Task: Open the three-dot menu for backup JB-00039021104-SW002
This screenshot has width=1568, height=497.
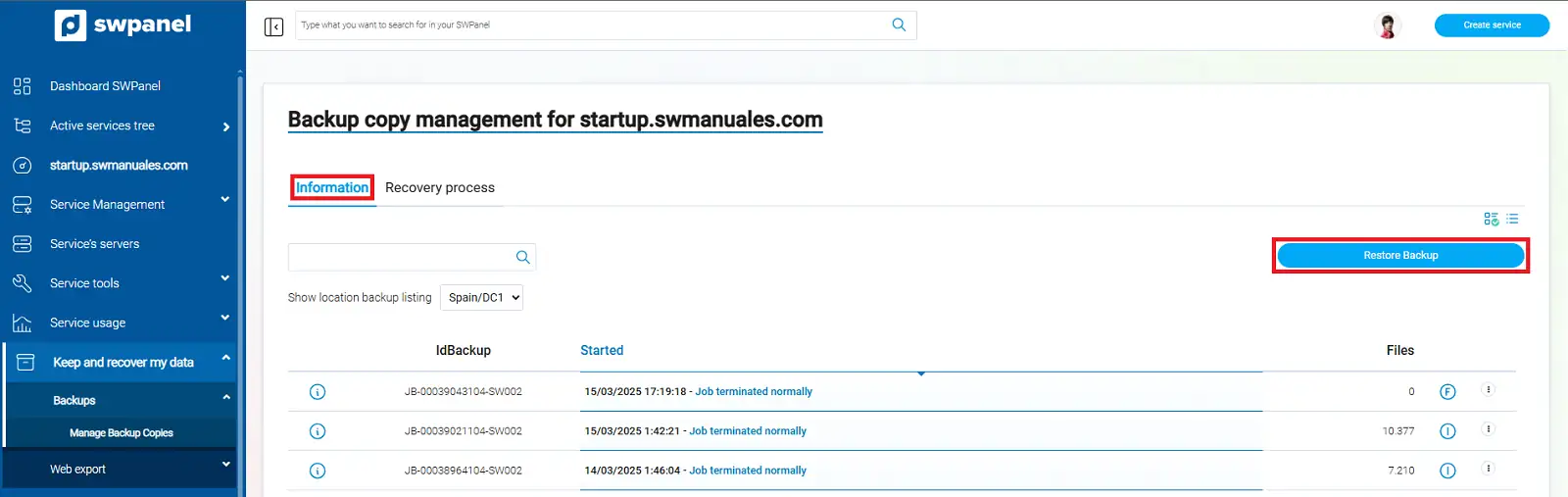Action: pos(1488,429)
